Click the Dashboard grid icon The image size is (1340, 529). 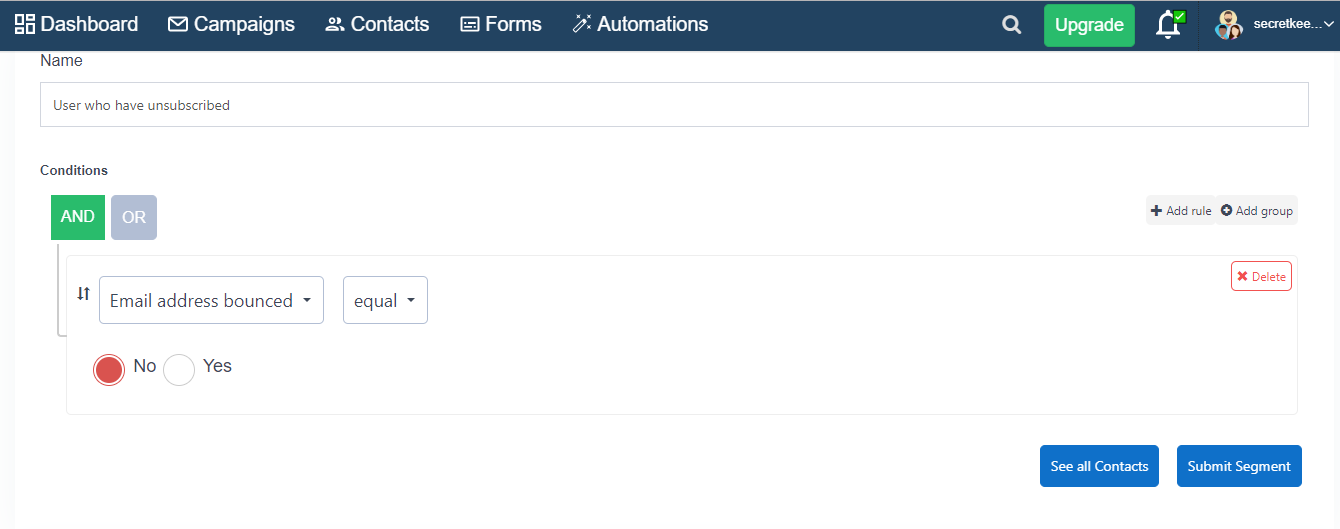point(25,24)
